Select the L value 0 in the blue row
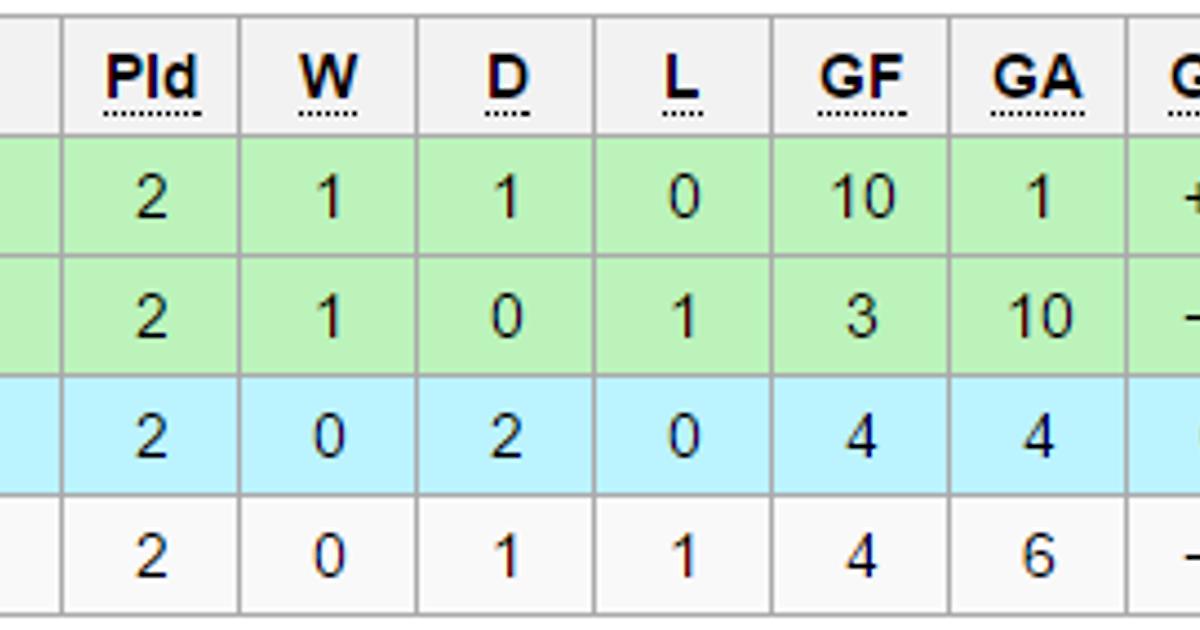 (684, 436)
